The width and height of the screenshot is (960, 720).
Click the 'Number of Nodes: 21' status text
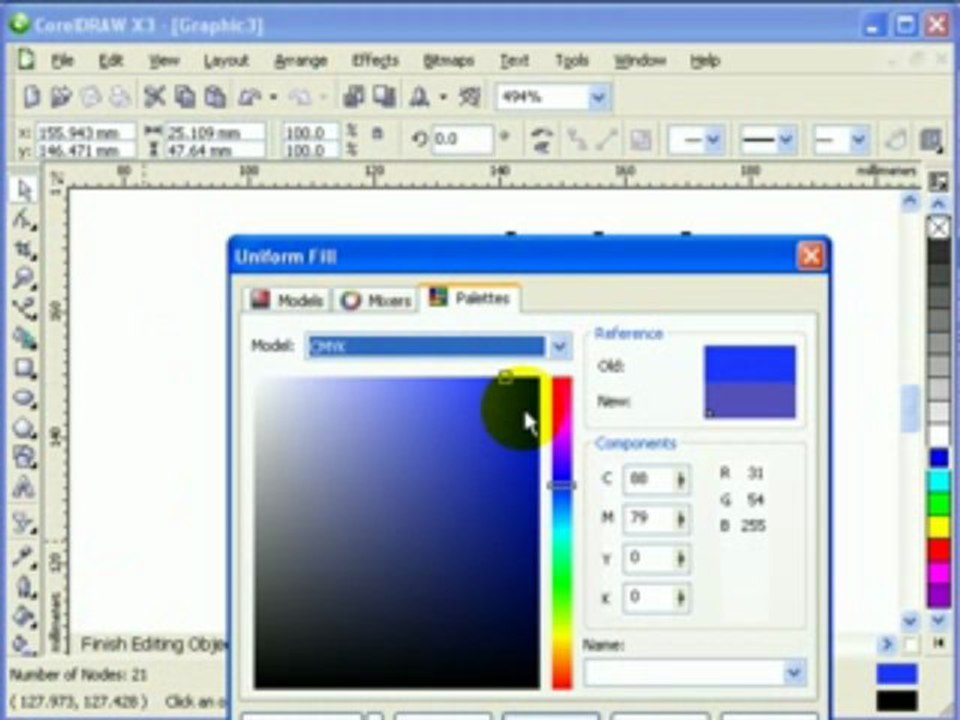point(78,675)
